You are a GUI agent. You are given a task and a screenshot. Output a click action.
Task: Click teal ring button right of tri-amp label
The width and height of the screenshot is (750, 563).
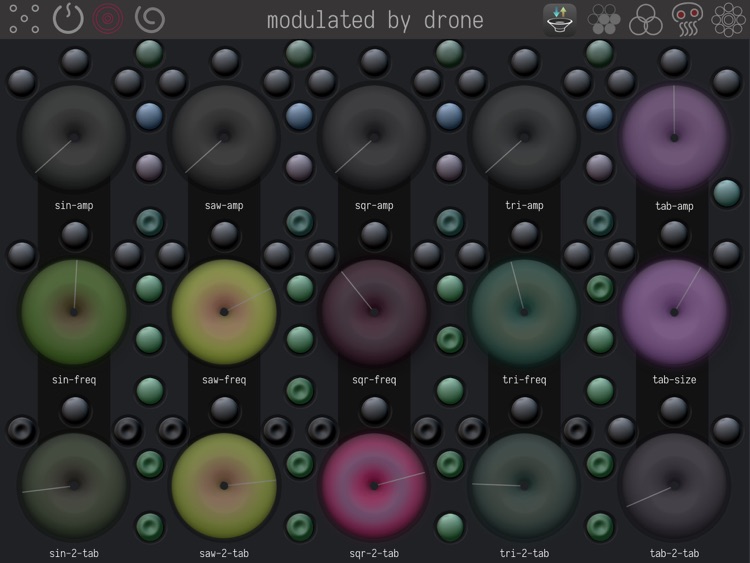coord(600,222)
